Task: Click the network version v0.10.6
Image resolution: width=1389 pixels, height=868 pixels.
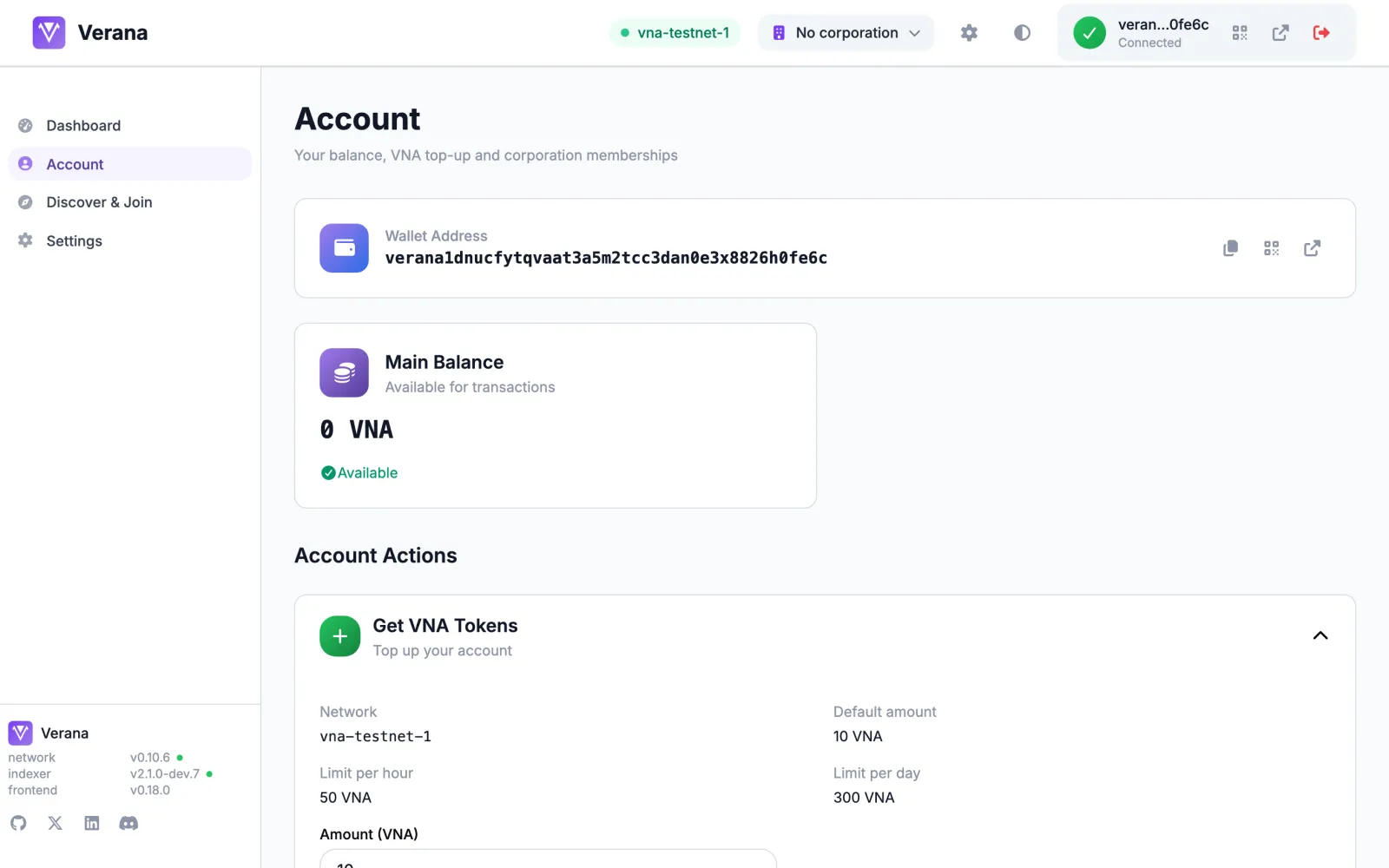Action: 150,758
